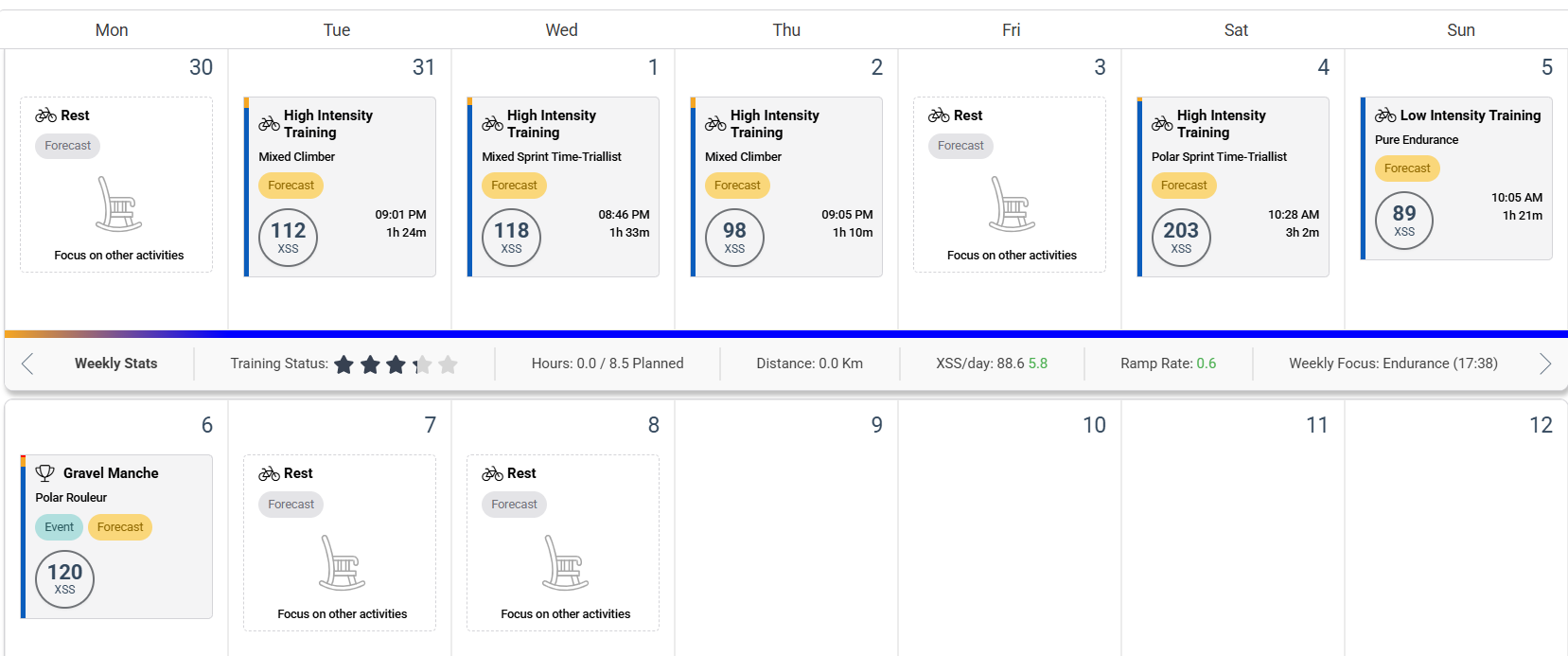Click rocking chair icon on day 8
This screenshot has height=656, width=1568.
pos(565,562)
